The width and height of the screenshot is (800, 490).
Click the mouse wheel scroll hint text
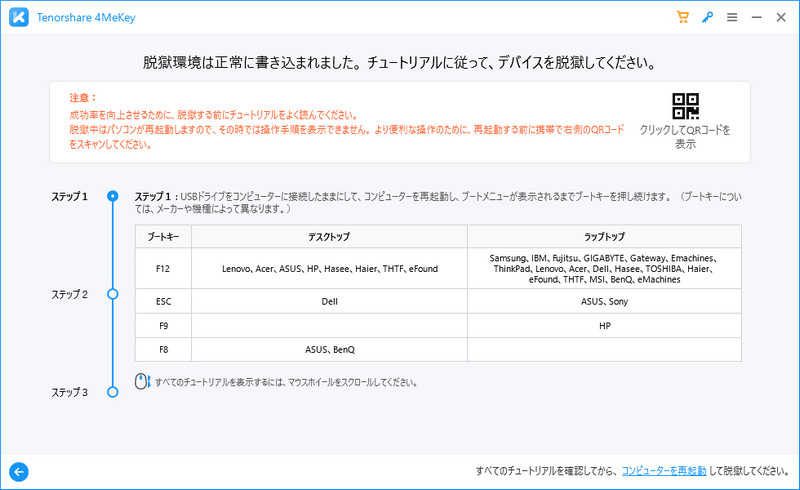[x=286, y=382]
